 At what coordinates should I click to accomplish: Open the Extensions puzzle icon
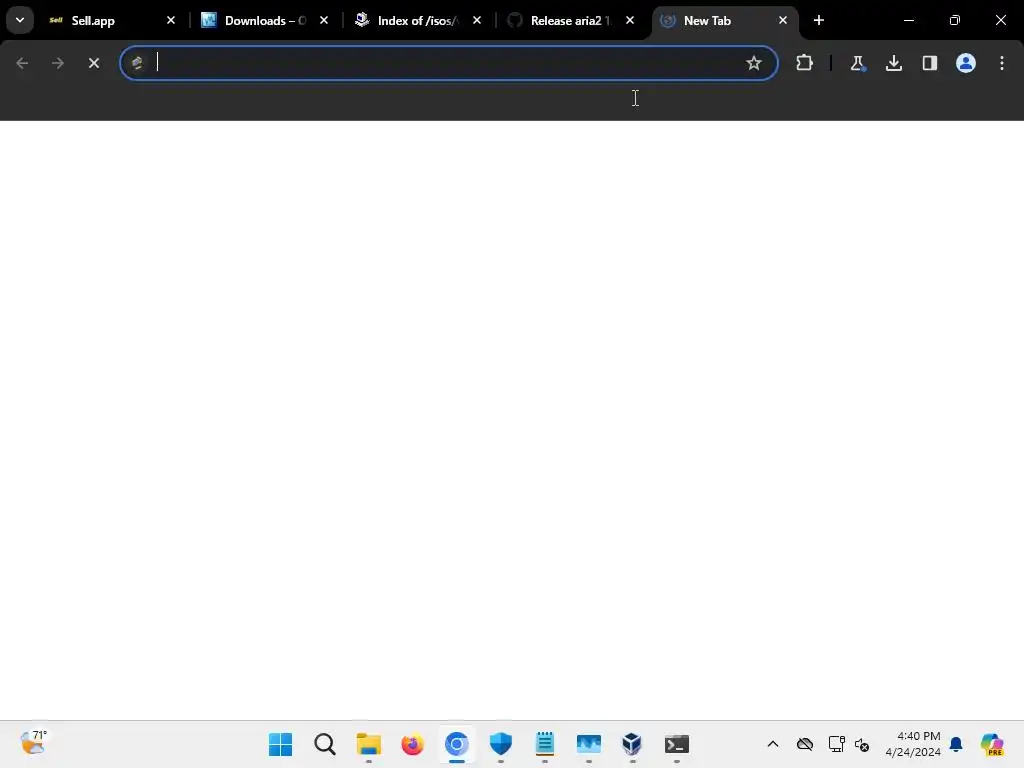tap(805, 63)
